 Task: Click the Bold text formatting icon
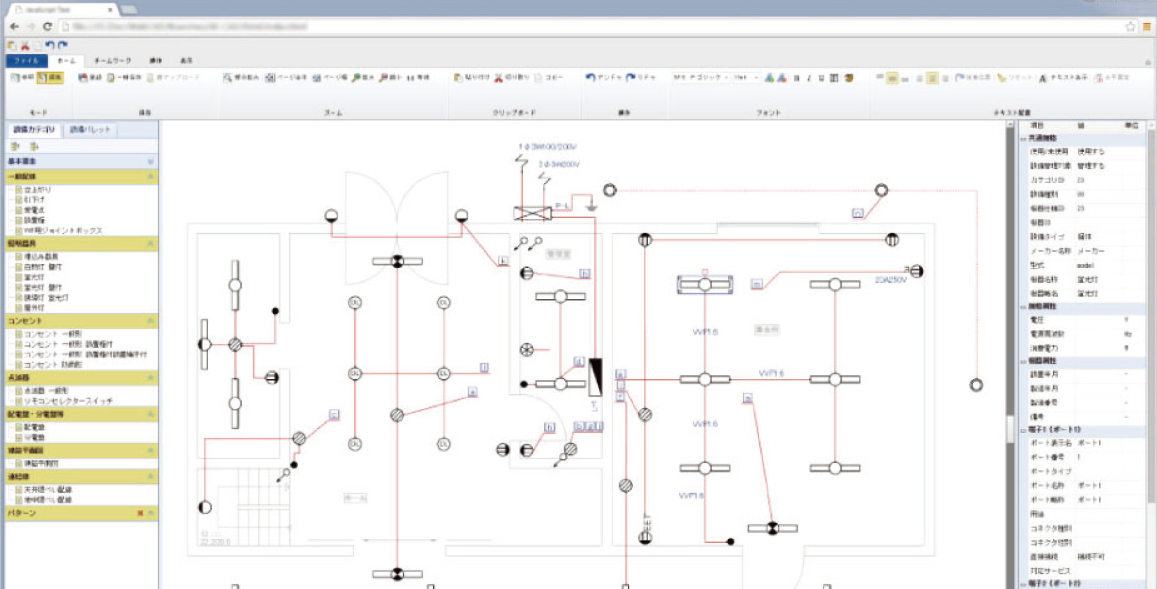click(x=797, y=77)
